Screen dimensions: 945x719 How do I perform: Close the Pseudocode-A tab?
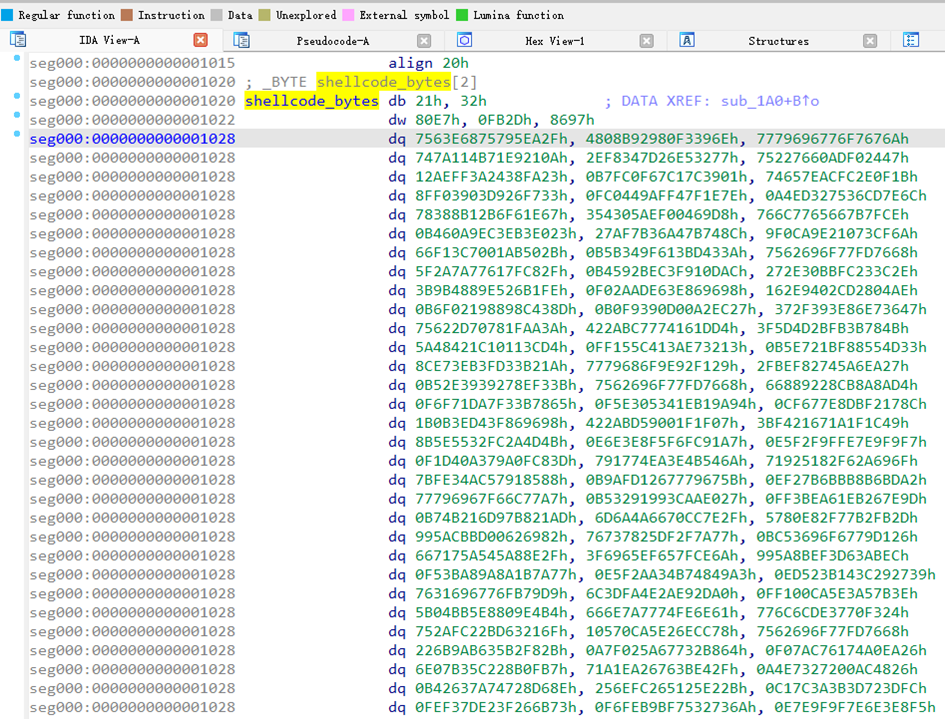pyautogui.click(x=424, y=40)
